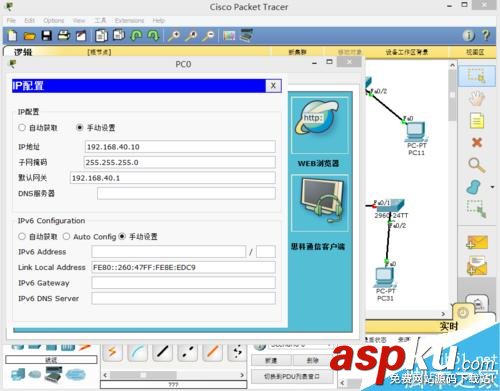Viewport: 500px width, 391px height.
Task: Open the Cisco IP Communicator app icon
Action: [x=319, y=203]
